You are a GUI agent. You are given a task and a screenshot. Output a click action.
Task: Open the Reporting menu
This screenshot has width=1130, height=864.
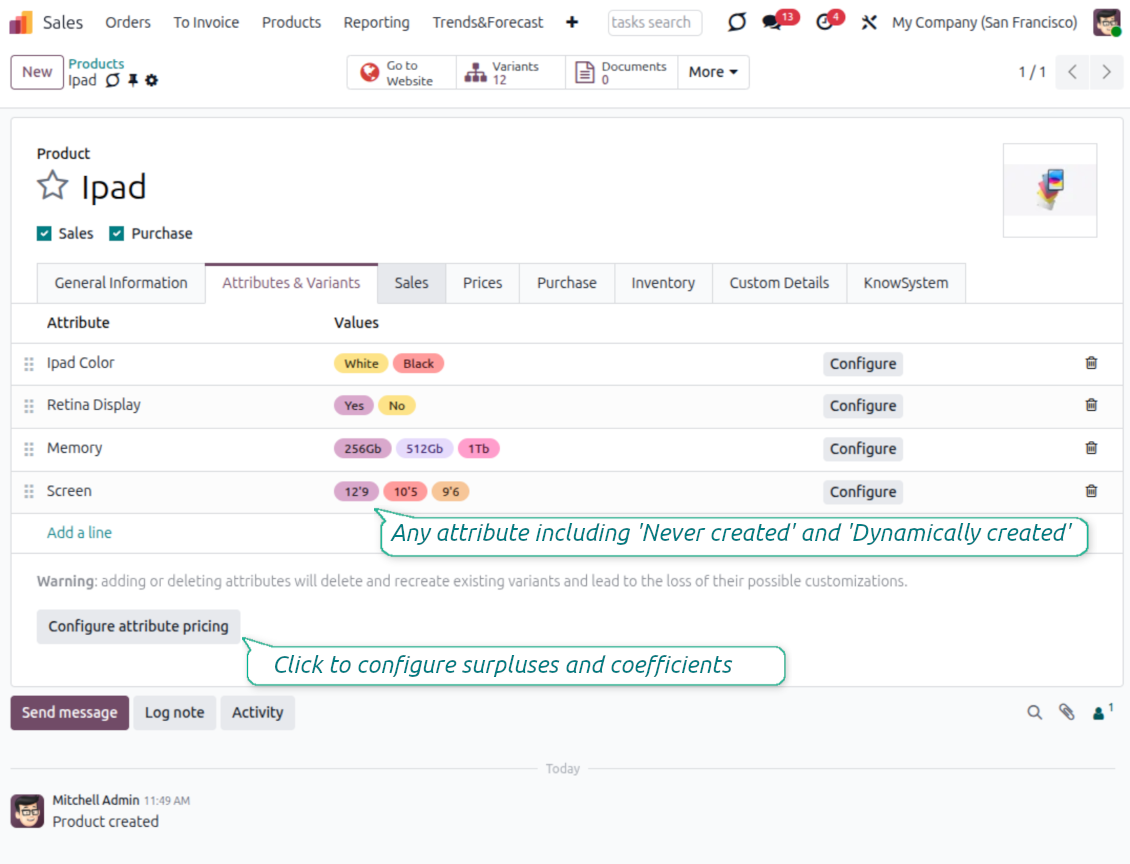click(376, 22)
